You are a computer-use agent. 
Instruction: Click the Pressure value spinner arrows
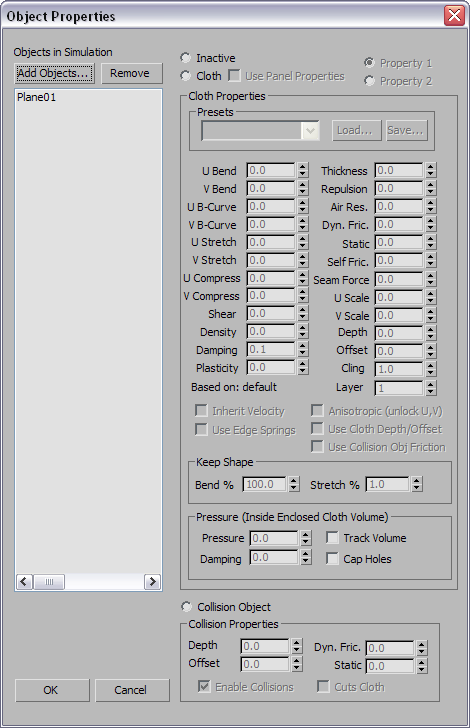point(305,538)
